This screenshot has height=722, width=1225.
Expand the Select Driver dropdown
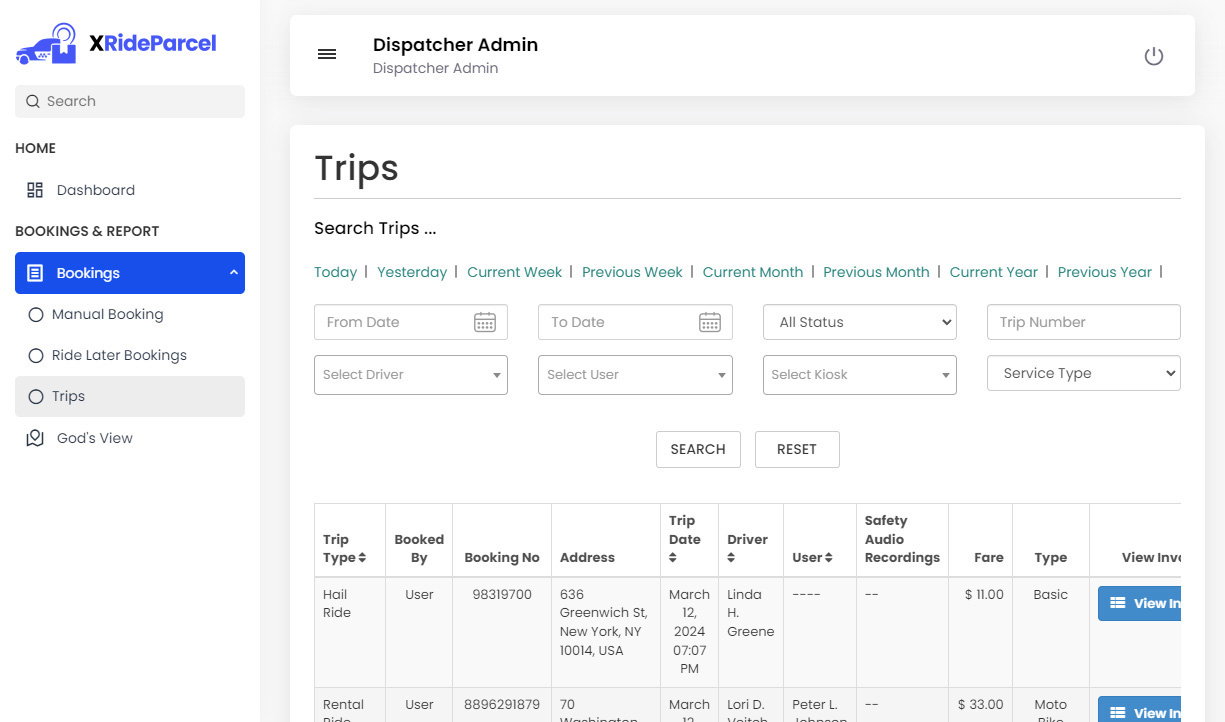[410, 375]
